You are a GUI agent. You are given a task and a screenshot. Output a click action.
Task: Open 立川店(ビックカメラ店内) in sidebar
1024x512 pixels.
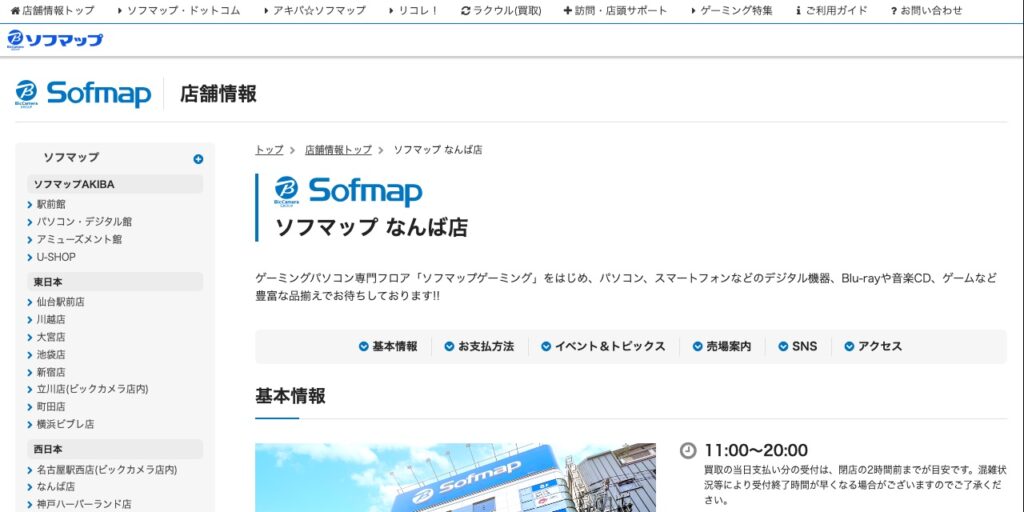click(92, 389)
